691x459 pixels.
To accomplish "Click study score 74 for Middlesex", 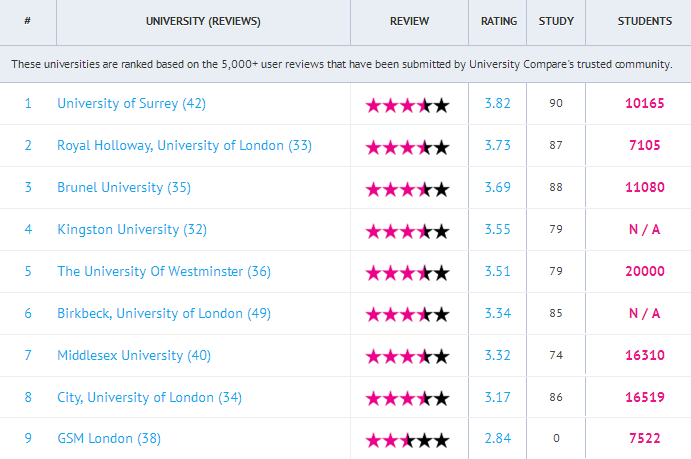I will click(556, 355).
